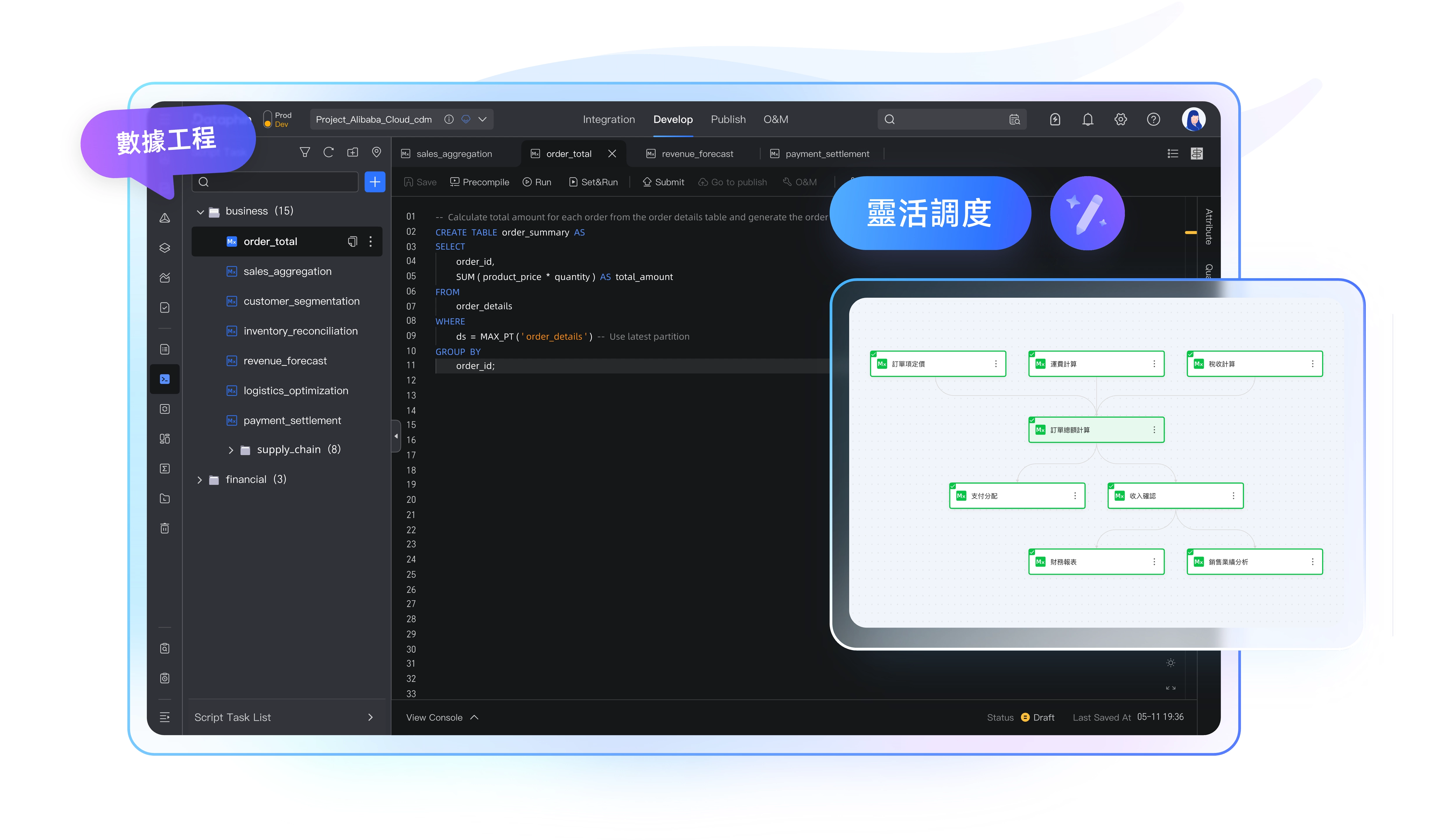Click the Precompile button
This screenshot has height=840, width=1433.
[479, 182]
